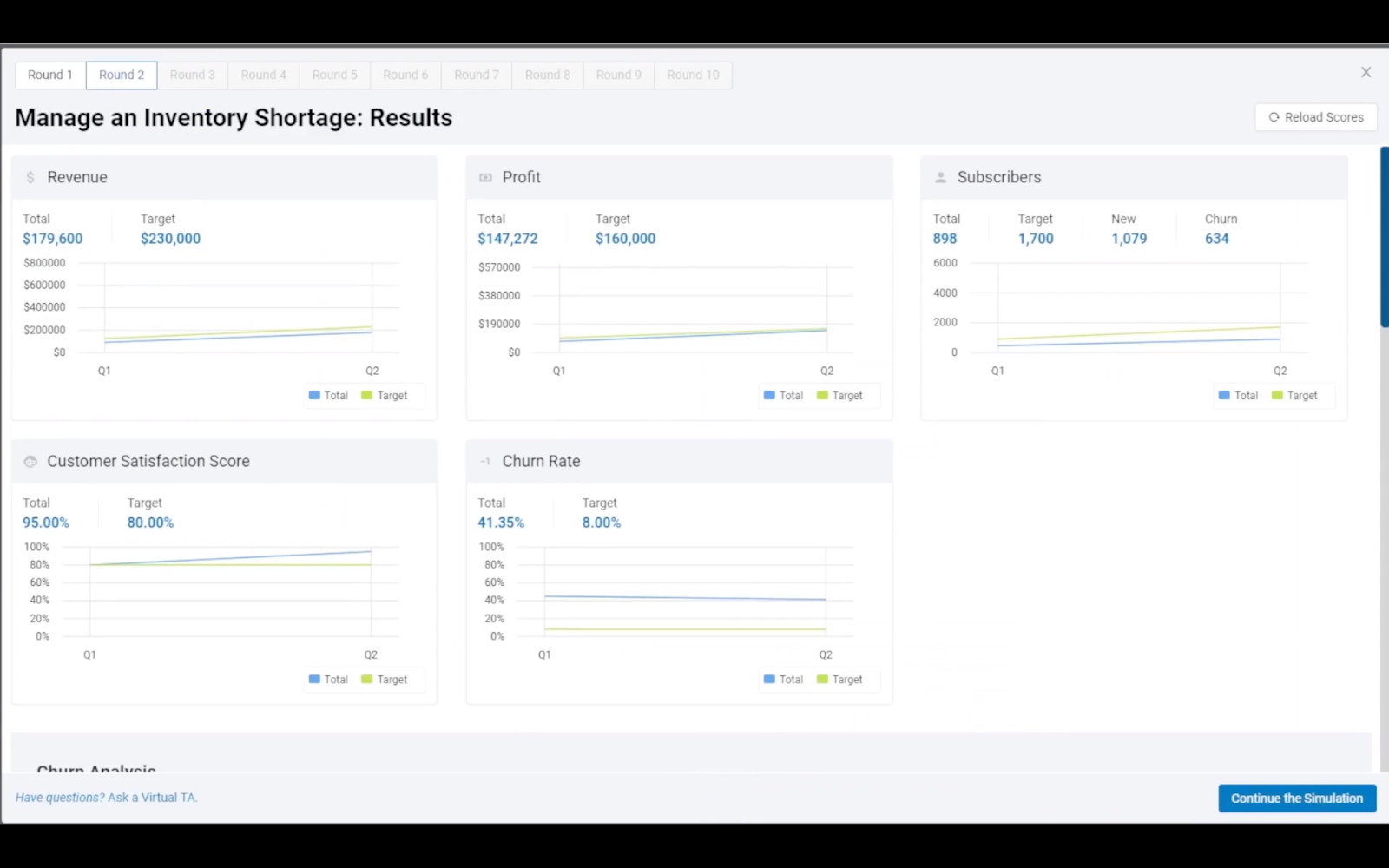The width and height of the screenshot is (1389, 868).
Task: Click the satisfaction total value 95.00%
Action: pos(46,523)
